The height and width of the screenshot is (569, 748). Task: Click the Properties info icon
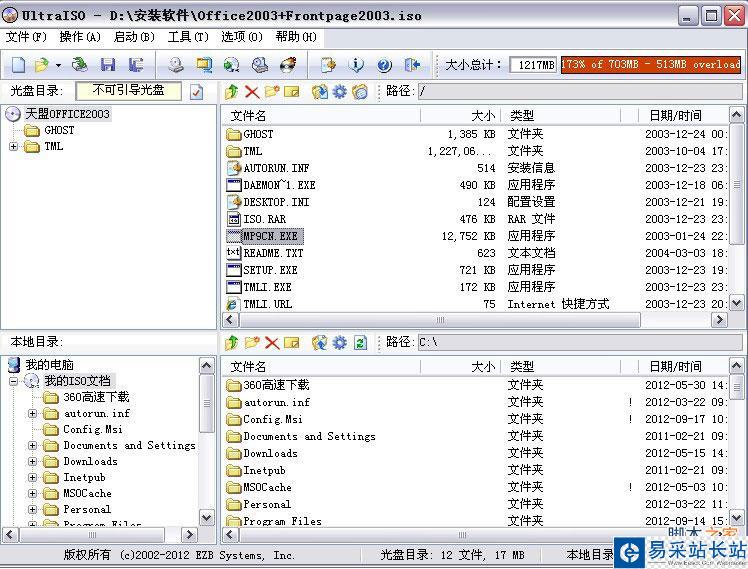[x=356, y=64]
